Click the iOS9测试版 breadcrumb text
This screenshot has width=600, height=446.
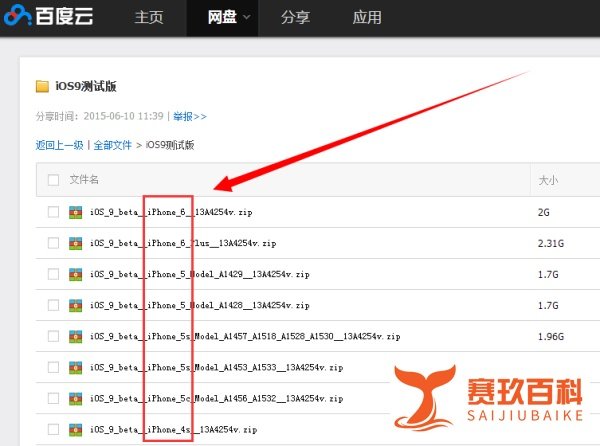170,145
